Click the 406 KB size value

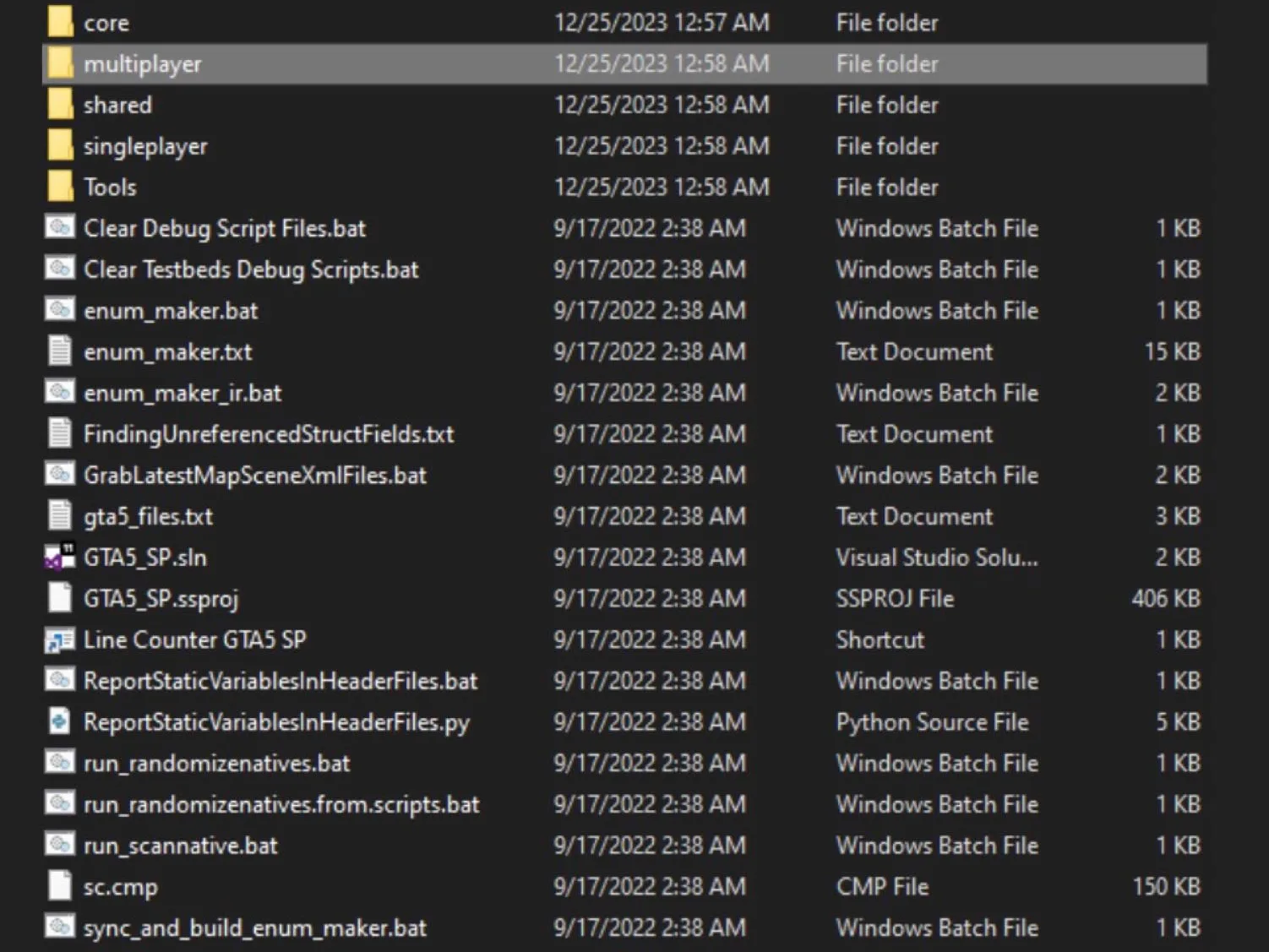1166,598
